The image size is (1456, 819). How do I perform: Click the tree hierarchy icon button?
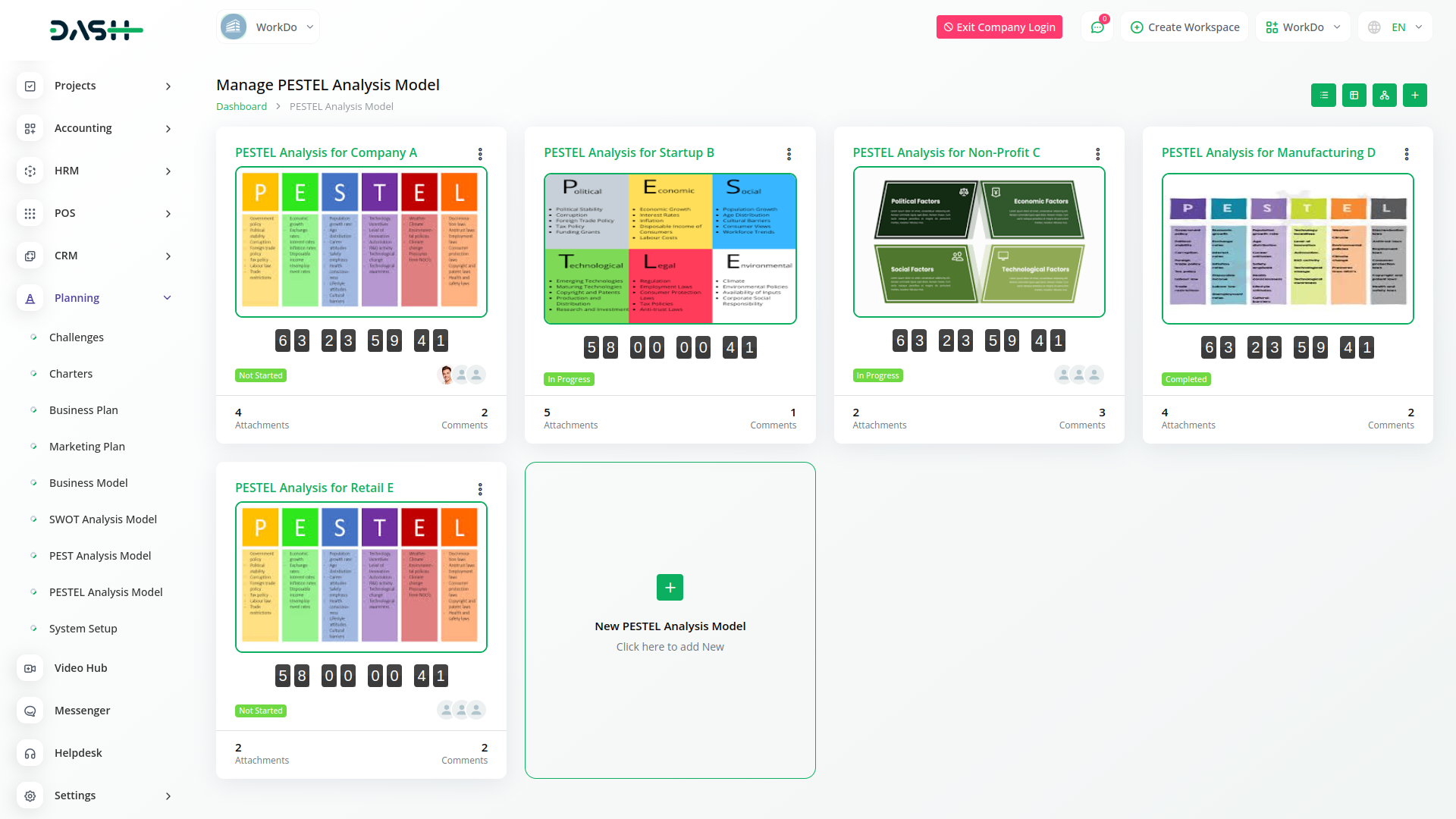[1384, 96]
